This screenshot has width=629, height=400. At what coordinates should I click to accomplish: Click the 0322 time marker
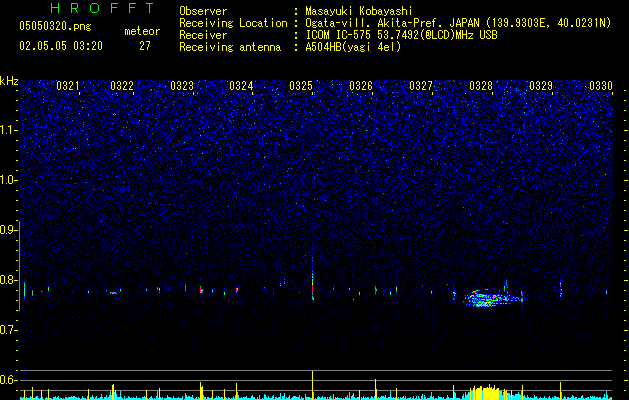tap(122, 86)
